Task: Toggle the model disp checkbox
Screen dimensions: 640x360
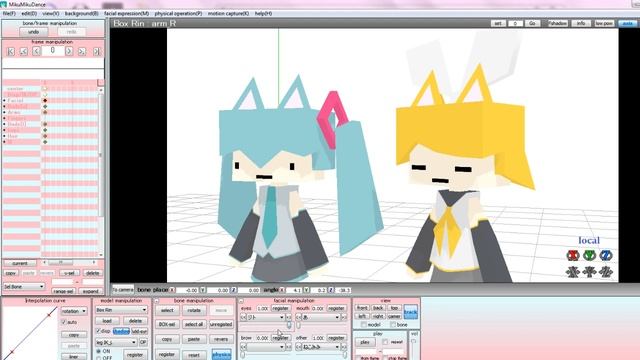Action: click(98, 331)
